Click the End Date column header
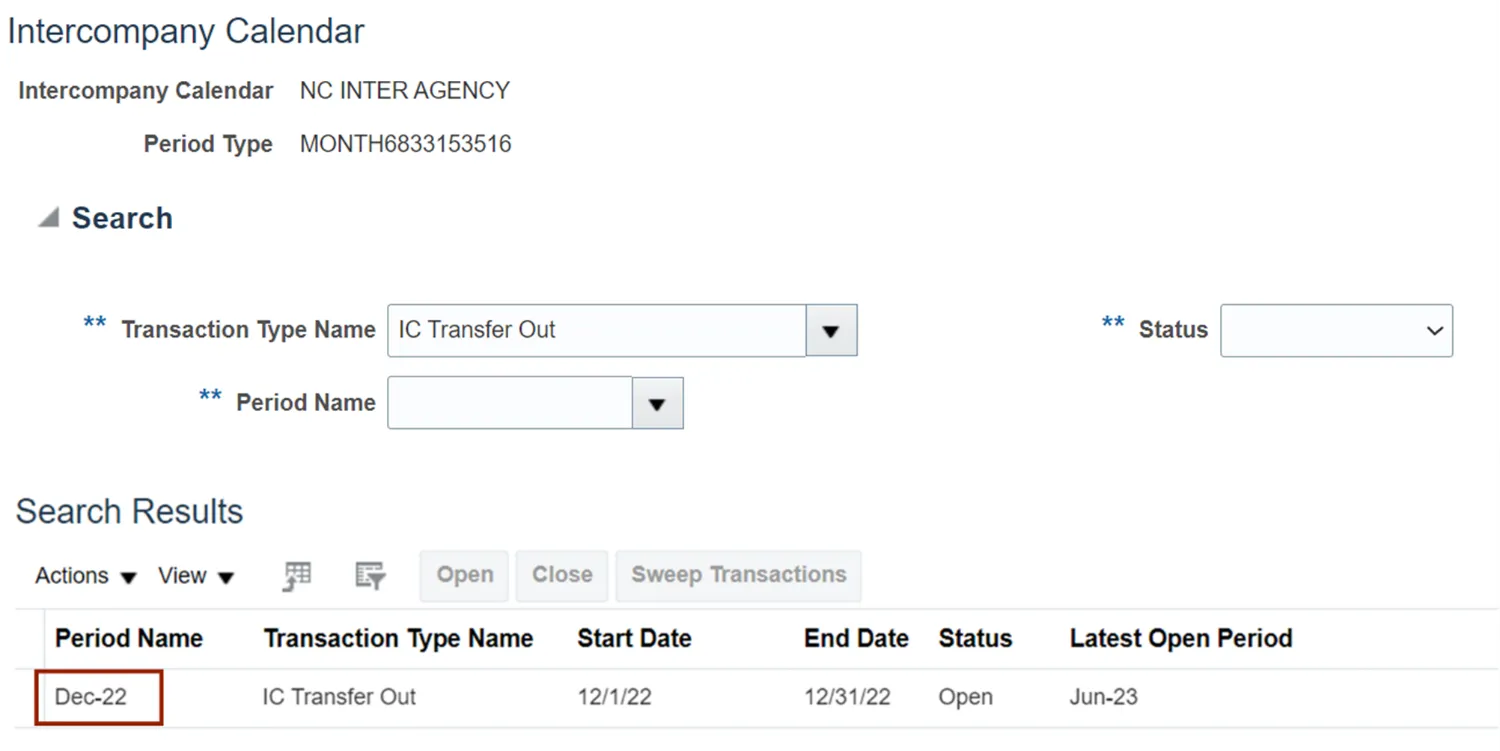The height and width of the screenshot is (751, 1500). pos(856,639)
